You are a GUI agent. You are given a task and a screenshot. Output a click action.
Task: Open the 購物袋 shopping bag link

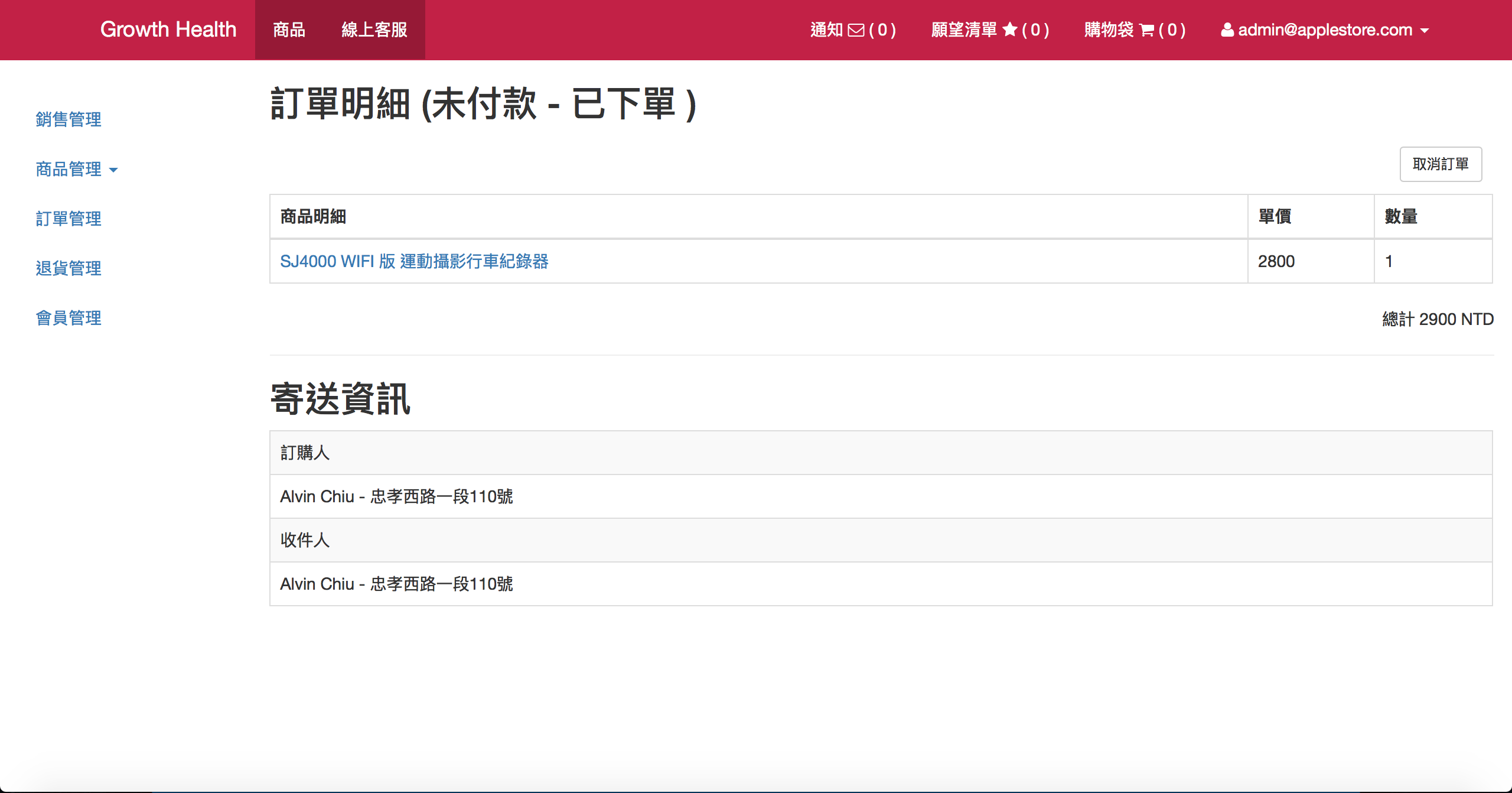[x=1109, y=30]
